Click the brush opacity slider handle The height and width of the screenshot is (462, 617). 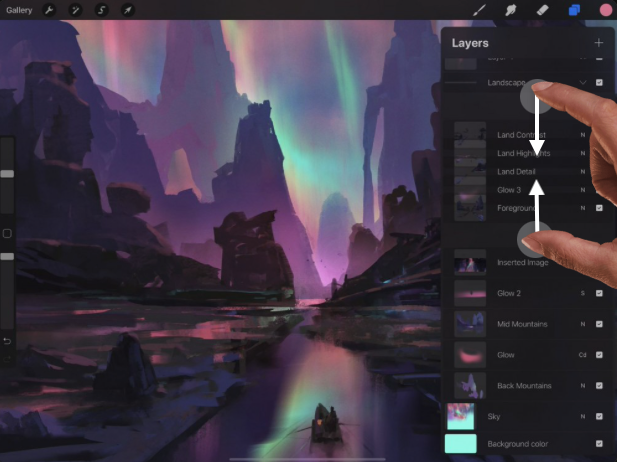[x=7, y=257]
